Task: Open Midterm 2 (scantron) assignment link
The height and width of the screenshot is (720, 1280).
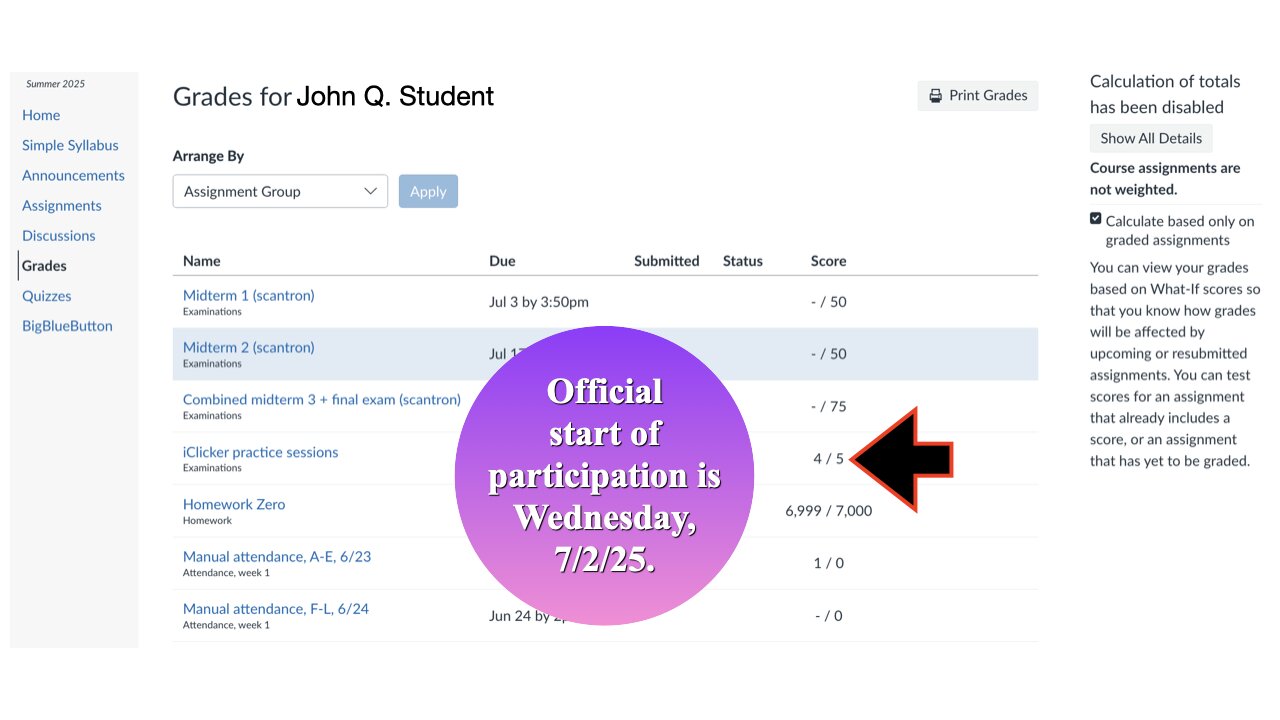Action: click(x=249, y=347)
